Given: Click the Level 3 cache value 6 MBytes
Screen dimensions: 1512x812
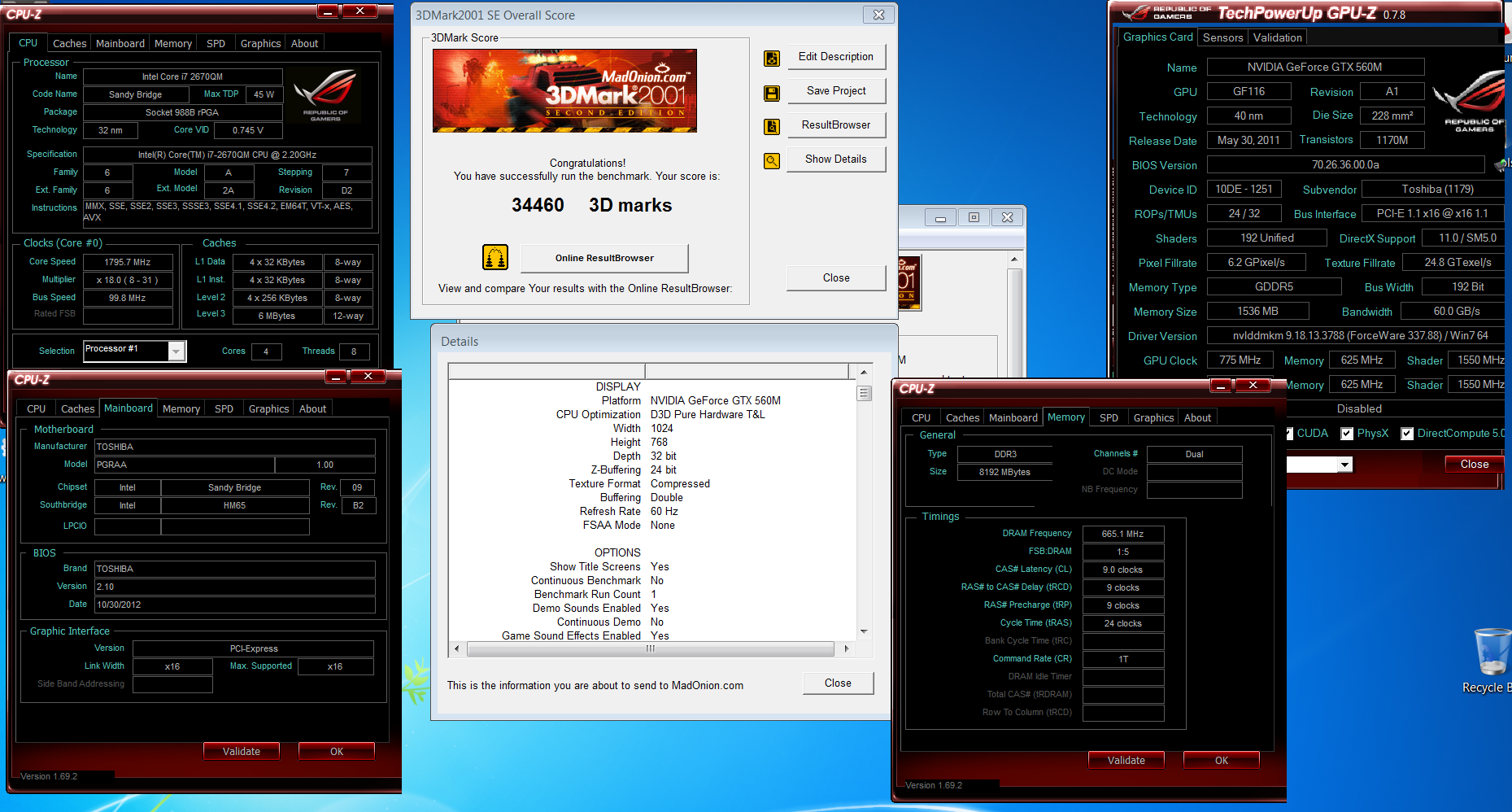Looking at the screenshot, I should coord(277,316).
